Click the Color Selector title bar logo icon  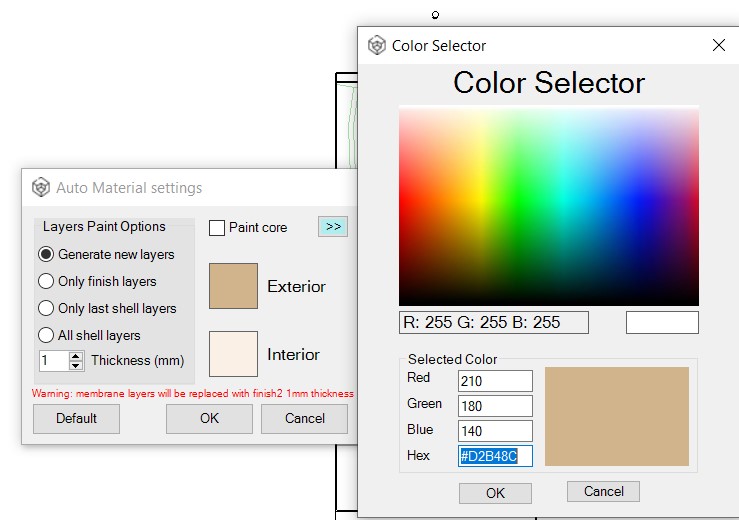377,45
